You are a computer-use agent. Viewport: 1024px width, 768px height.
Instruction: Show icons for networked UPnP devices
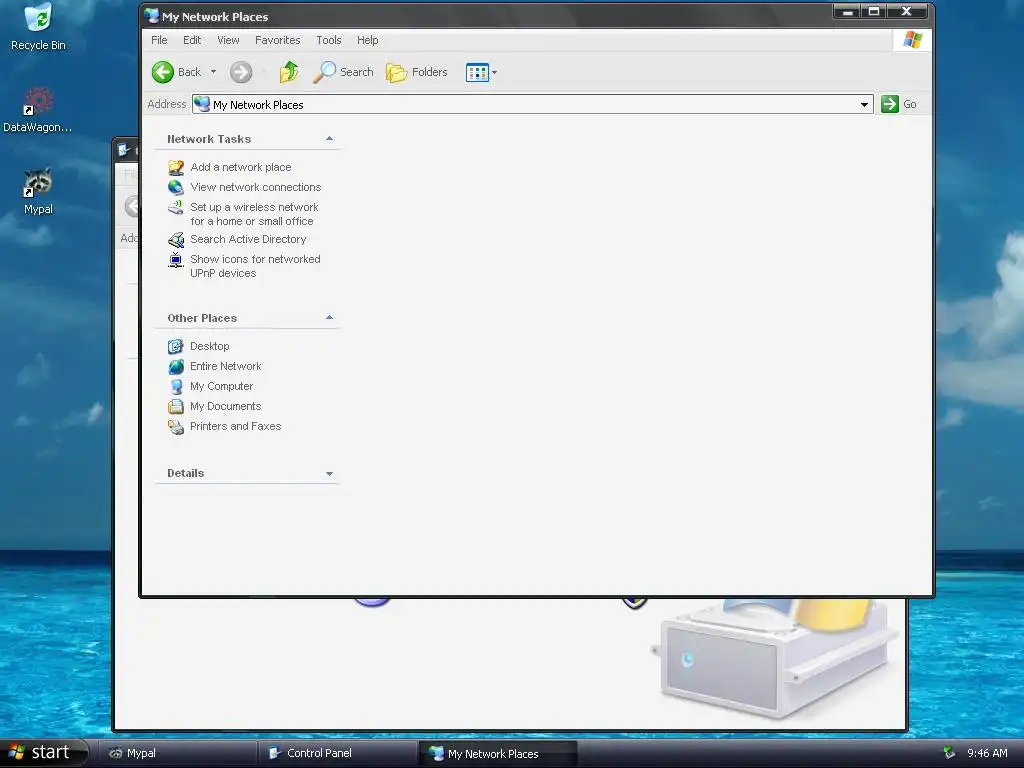pyautogui.click(x=255, y=266)
